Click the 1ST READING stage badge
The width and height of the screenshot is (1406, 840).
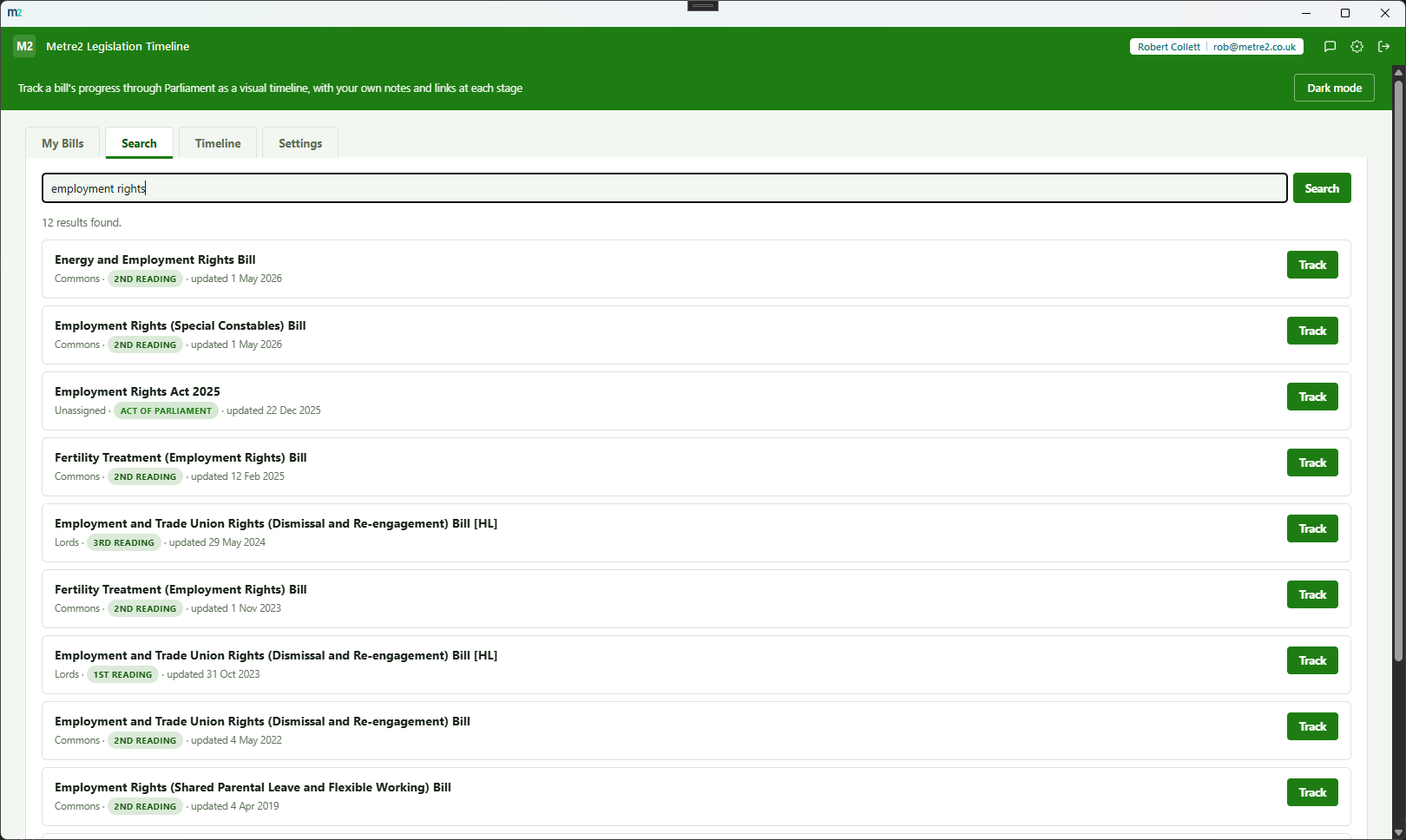tap(122, 674)
